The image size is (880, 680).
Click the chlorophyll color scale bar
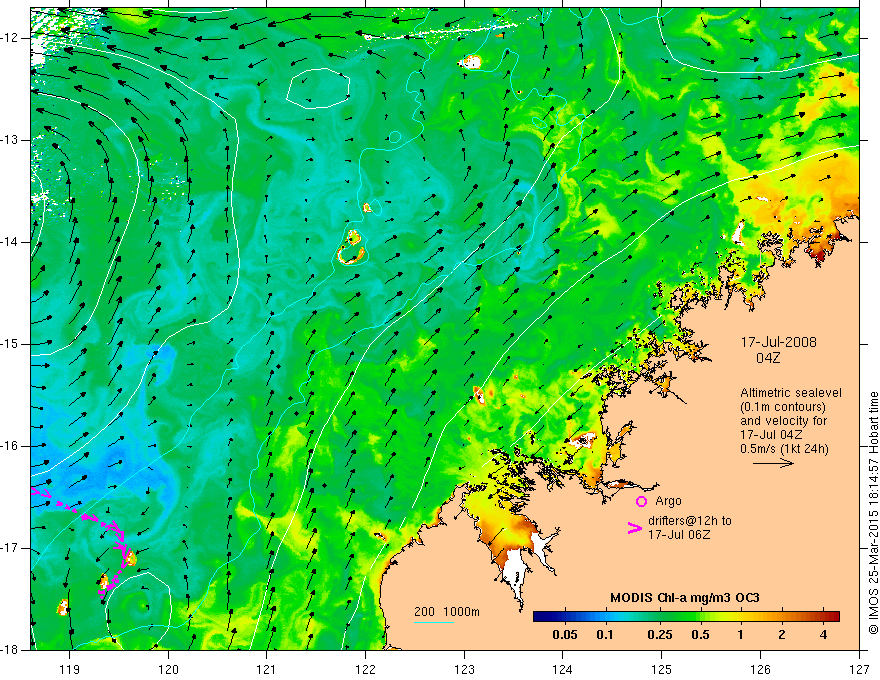coord(686,617)
